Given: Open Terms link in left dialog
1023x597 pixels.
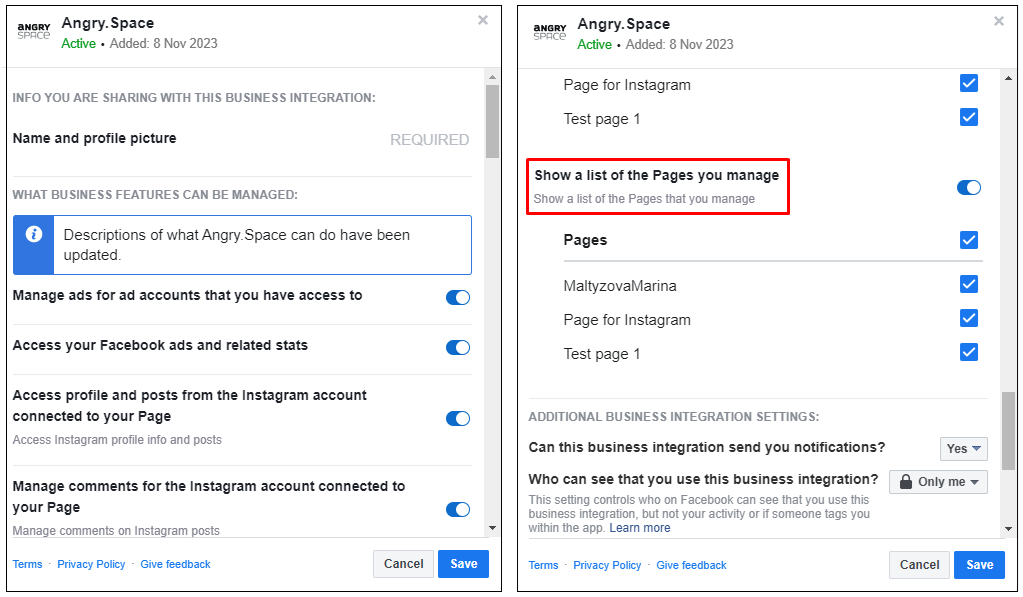Looking at the screenshot, I should (27, 564).
